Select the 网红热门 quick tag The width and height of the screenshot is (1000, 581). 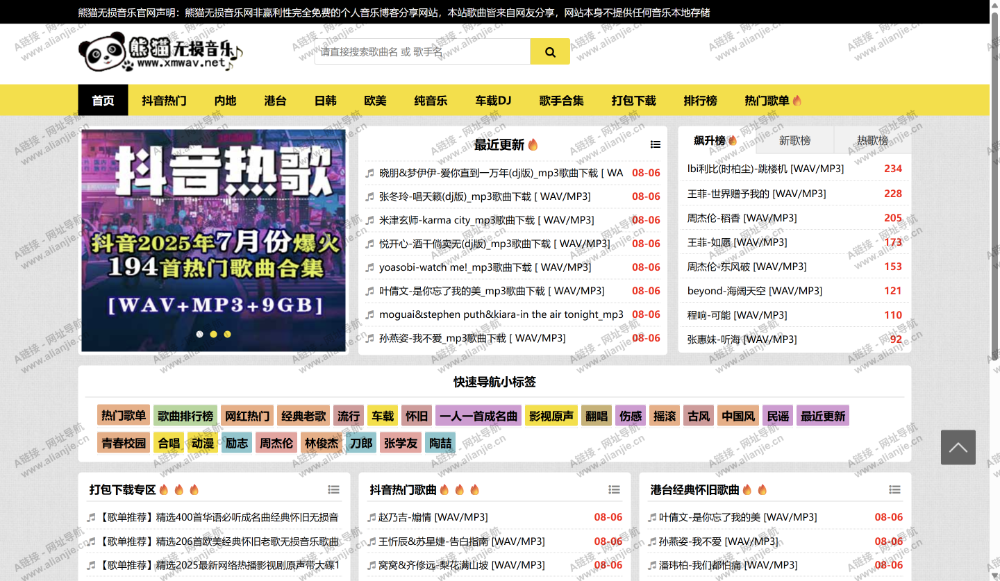coord(247,416)
